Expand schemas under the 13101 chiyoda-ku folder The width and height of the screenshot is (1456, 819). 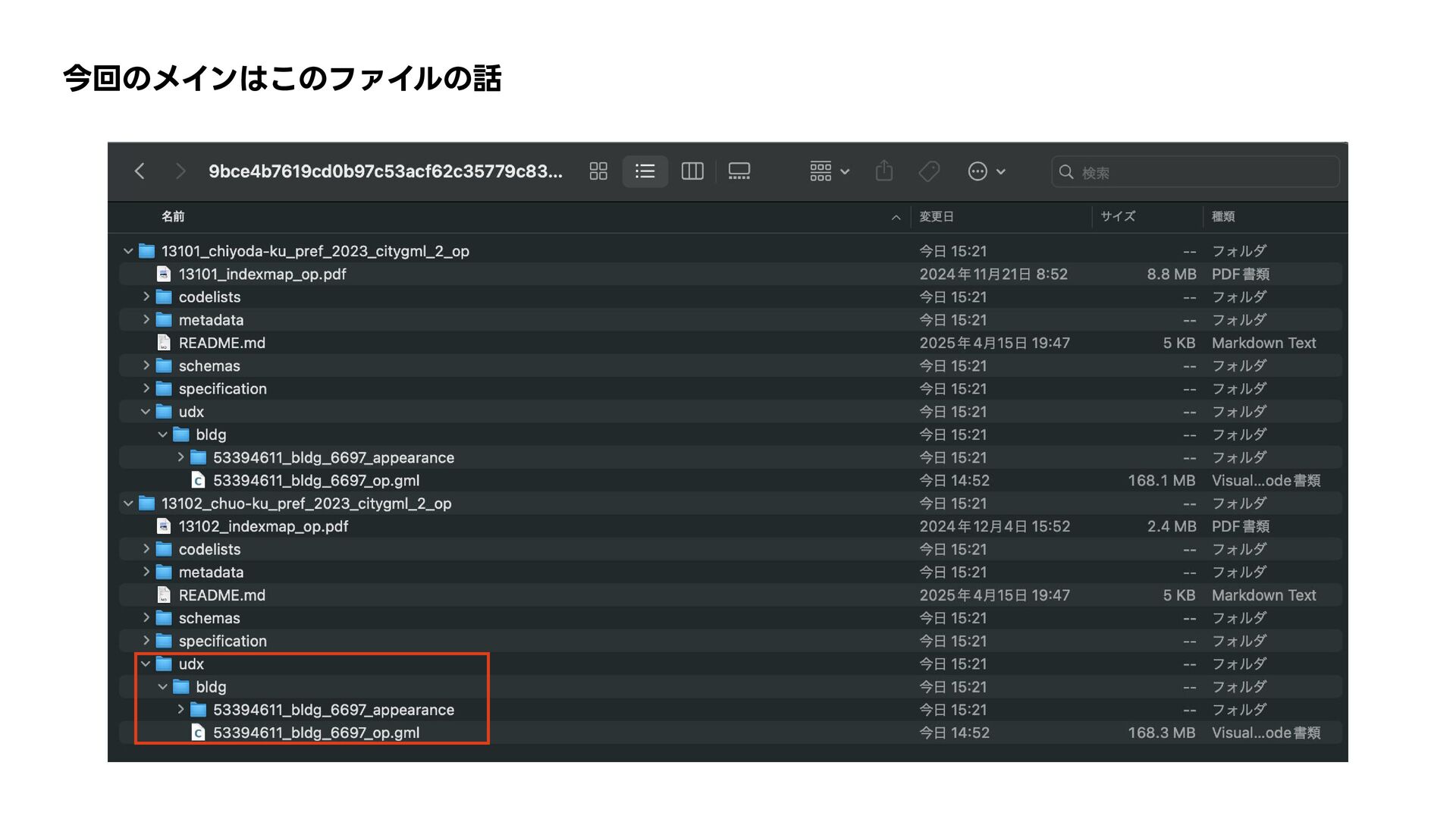[146, 366]
